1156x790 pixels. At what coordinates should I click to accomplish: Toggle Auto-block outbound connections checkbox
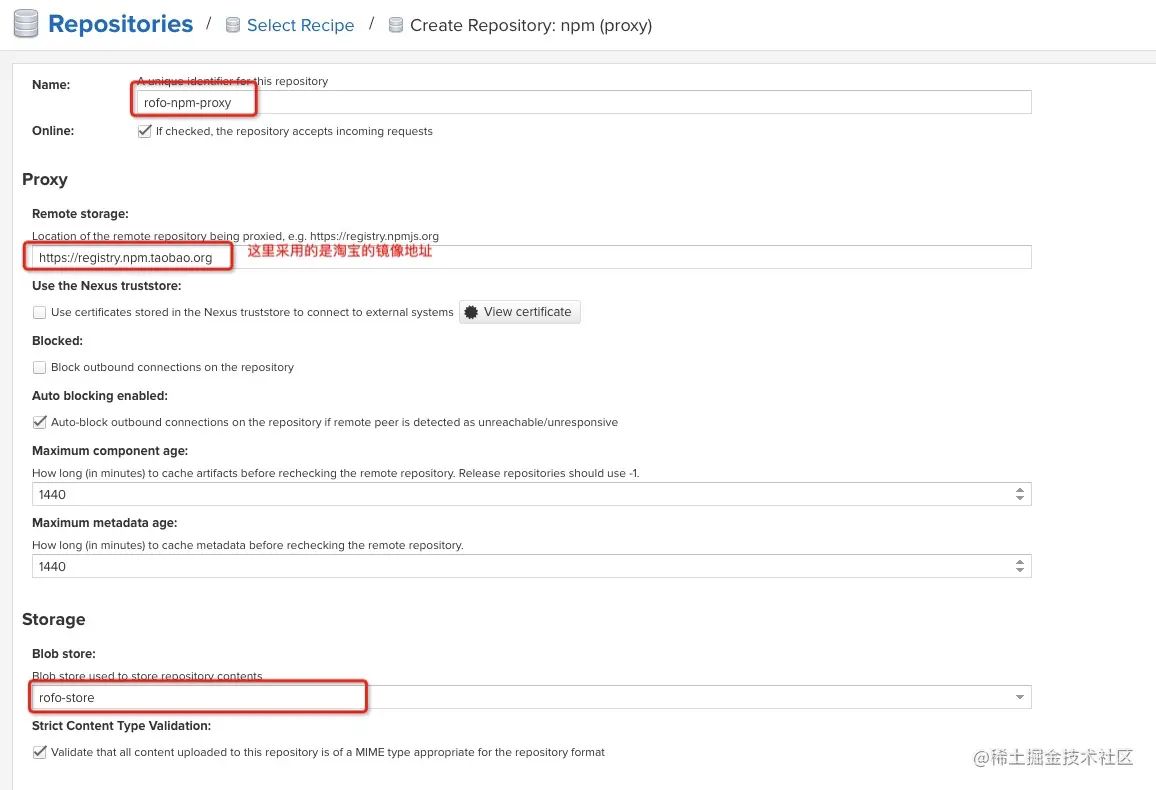point(40,422)
